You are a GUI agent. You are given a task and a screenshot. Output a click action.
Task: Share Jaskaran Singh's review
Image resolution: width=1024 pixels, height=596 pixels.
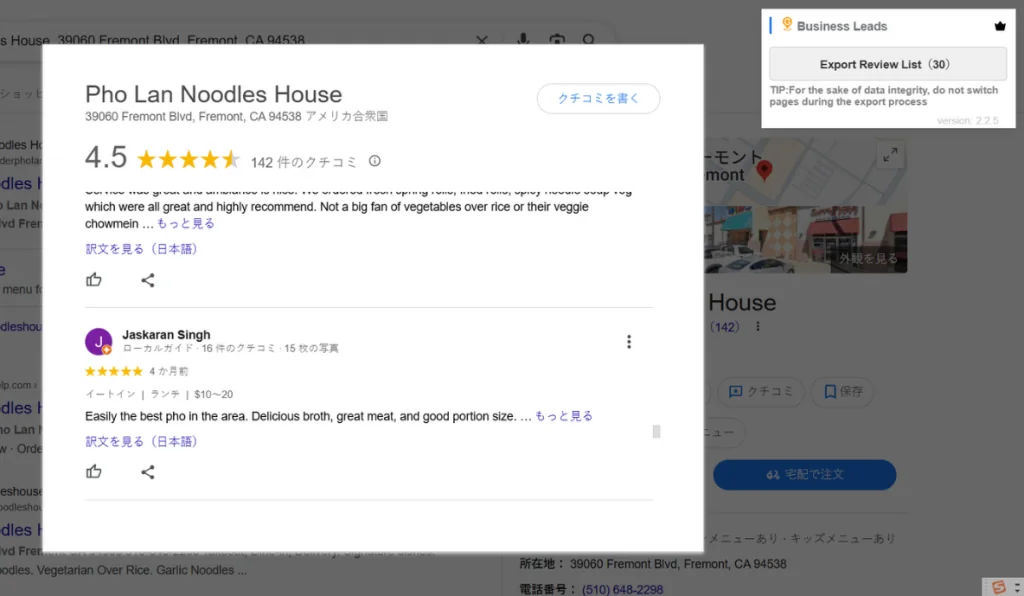[x=148, y=472]
